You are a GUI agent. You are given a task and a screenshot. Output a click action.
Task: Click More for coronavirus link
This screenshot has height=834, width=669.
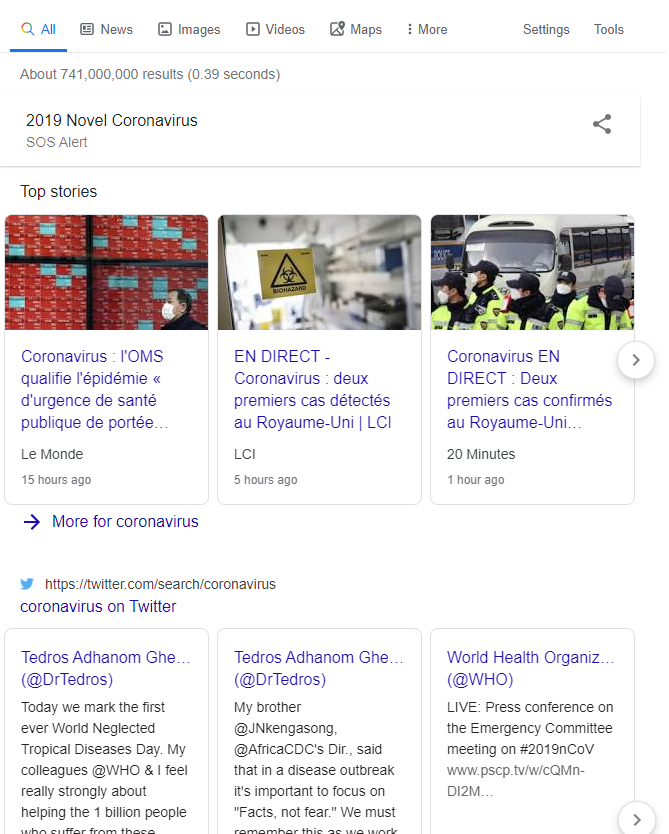(x=125, y=521)
